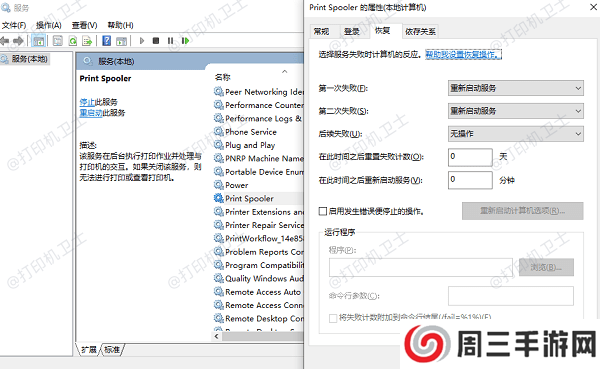Stop service with the square stop icon
The image size is (600, 369).
[156, 41]
